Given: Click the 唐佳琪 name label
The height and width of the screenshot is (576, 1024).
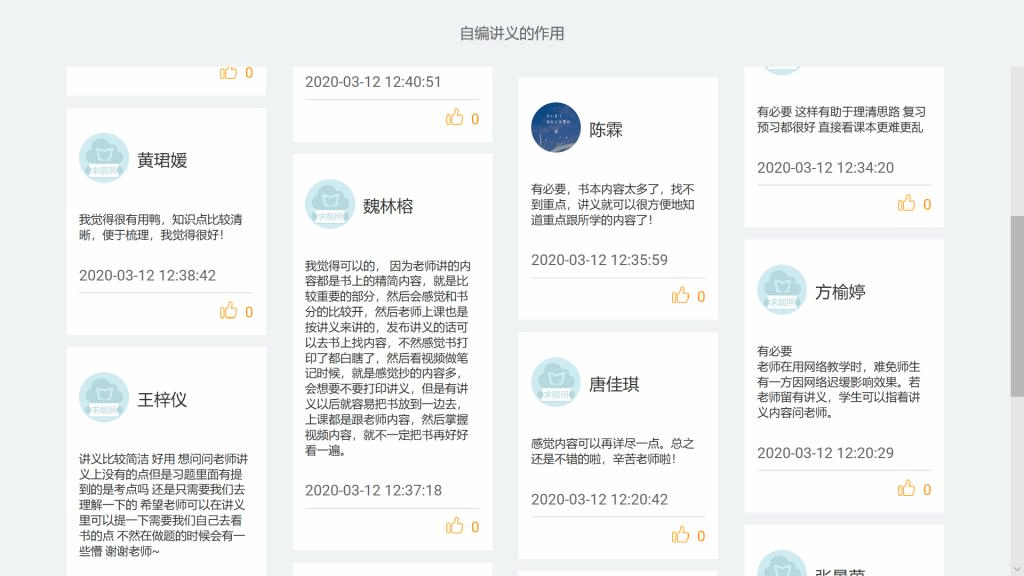Looking at the screenshot, I should pos(614,384).
